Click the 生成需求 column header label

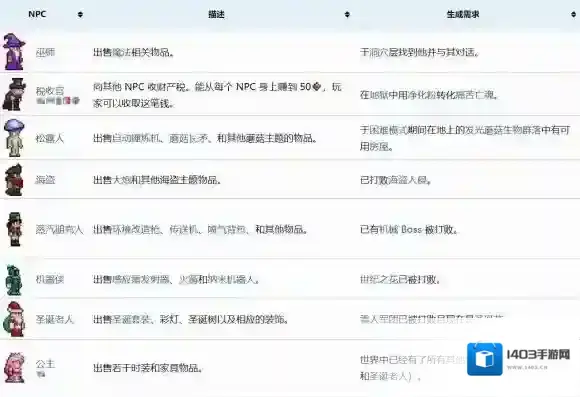[x=463, y=14]
